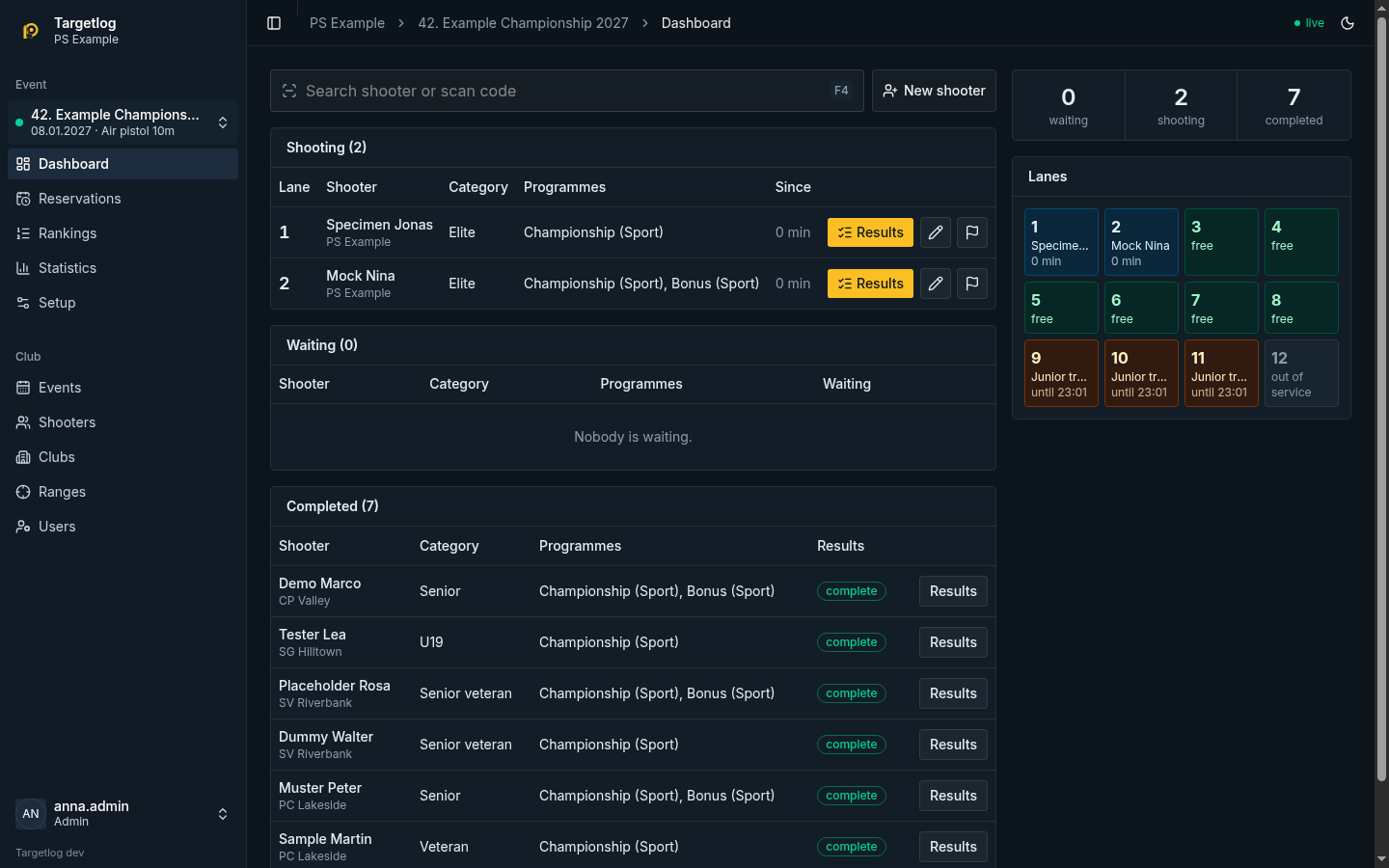
Task: Select reserved lane 10 tile
Action: tap(1141, 373)
